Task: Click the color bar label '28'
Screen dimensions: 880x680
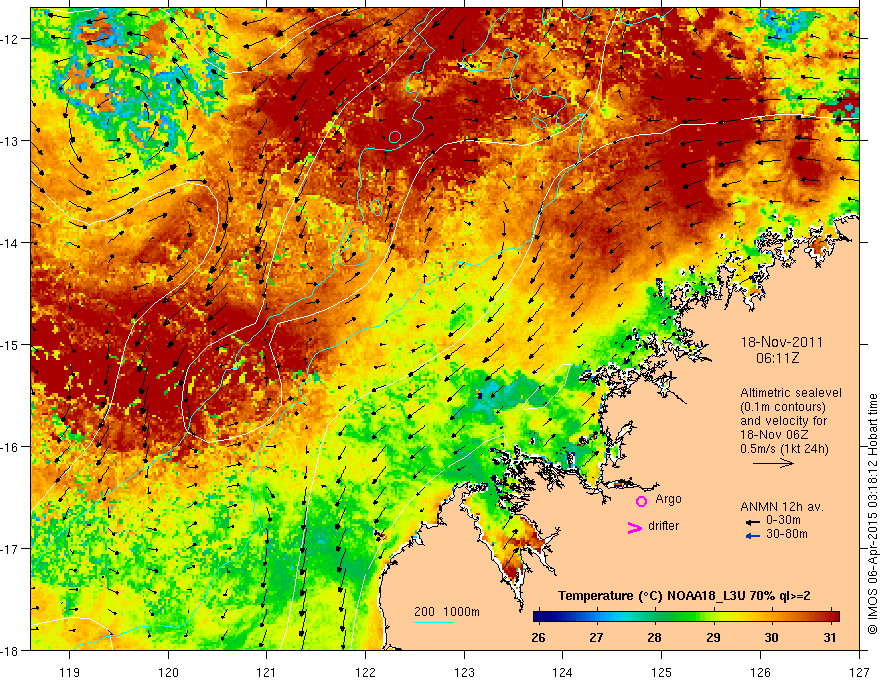Action: tap(654, 638)
